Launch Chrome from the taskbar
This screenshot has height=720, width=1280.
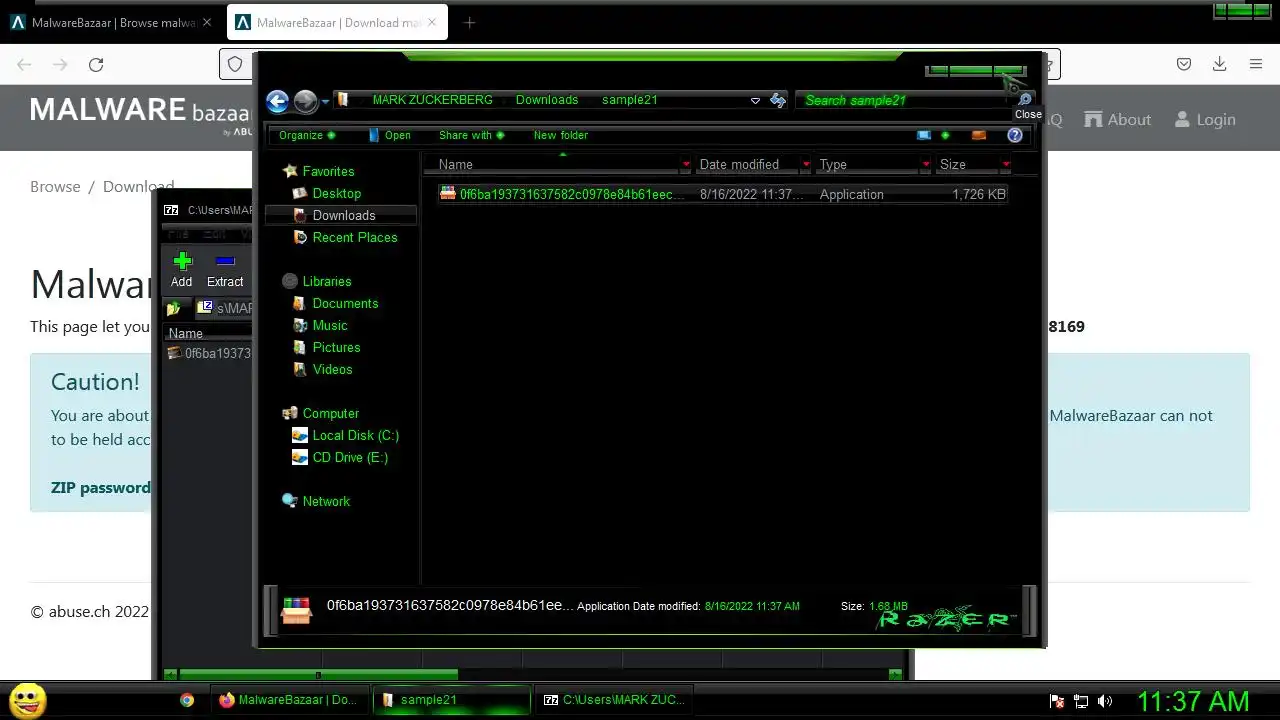click(x=187, y=700)
